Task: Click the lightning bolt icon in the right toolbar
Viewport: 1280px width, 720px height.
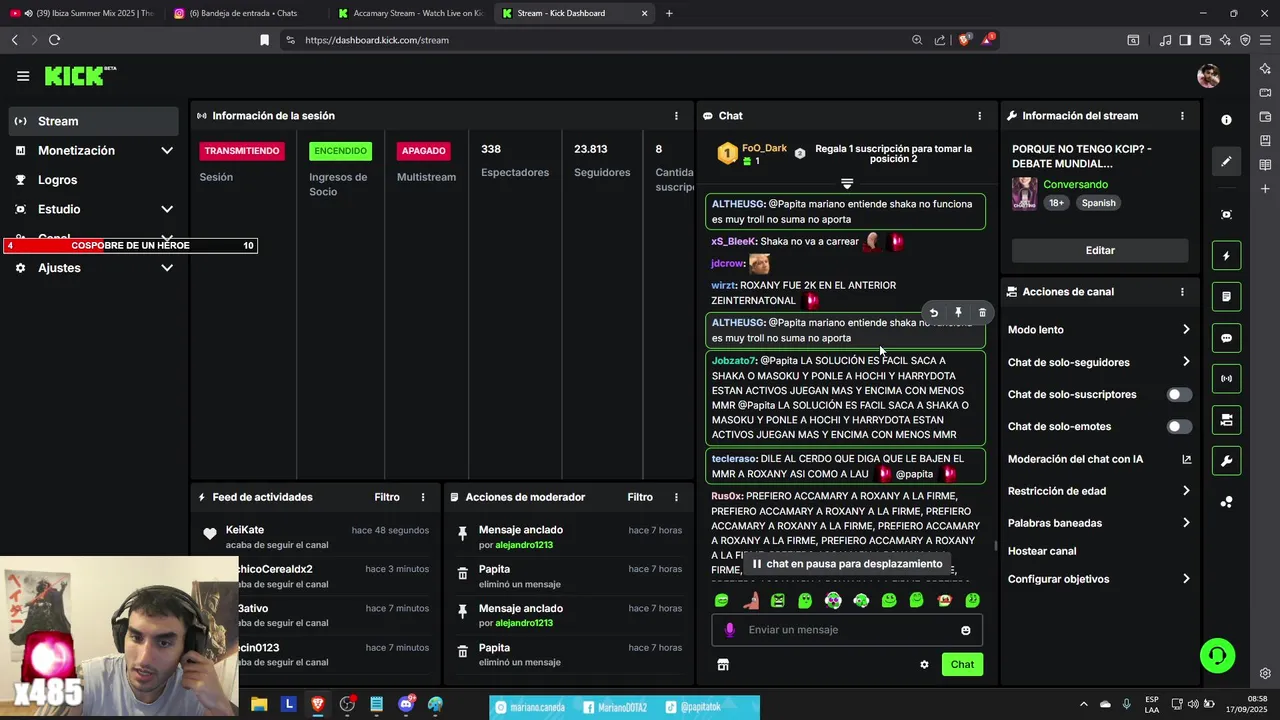Action: tap(1226, 256)
